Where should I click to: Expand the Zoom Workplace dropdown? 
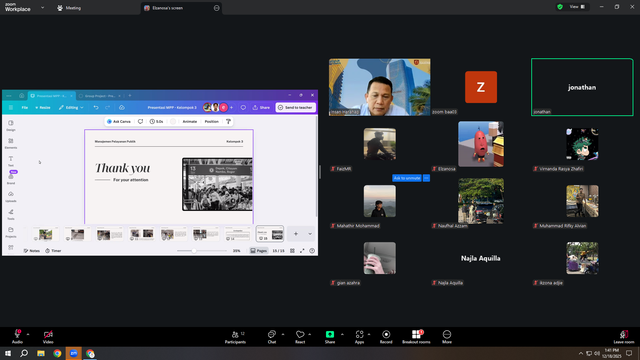click(42, 7)
